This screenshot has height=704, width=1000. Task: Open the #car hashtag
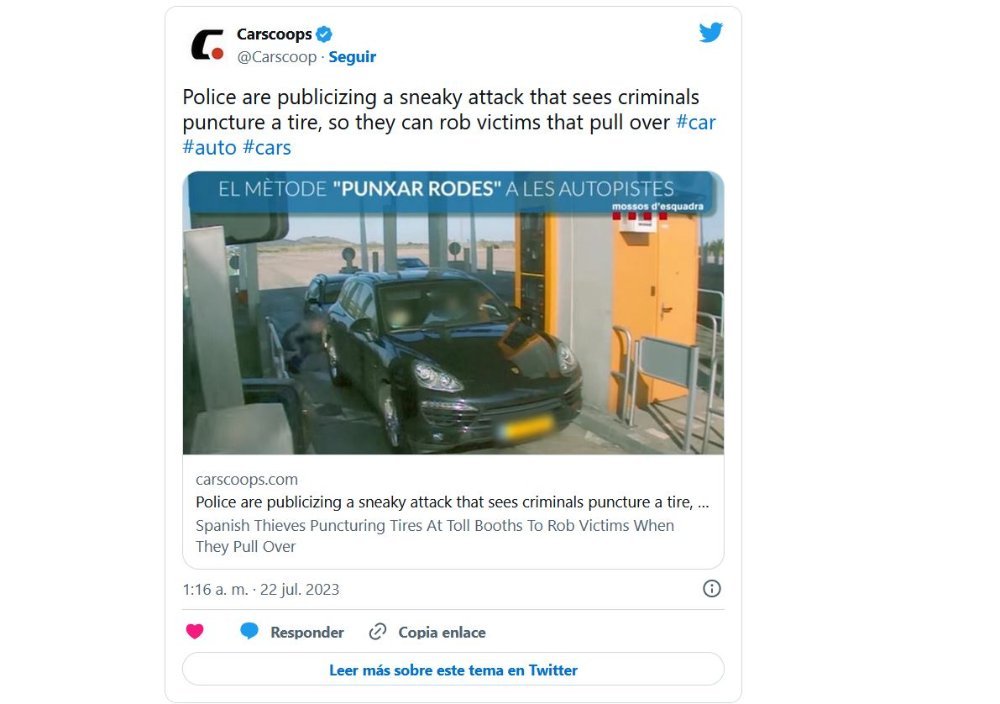[696, 122]
